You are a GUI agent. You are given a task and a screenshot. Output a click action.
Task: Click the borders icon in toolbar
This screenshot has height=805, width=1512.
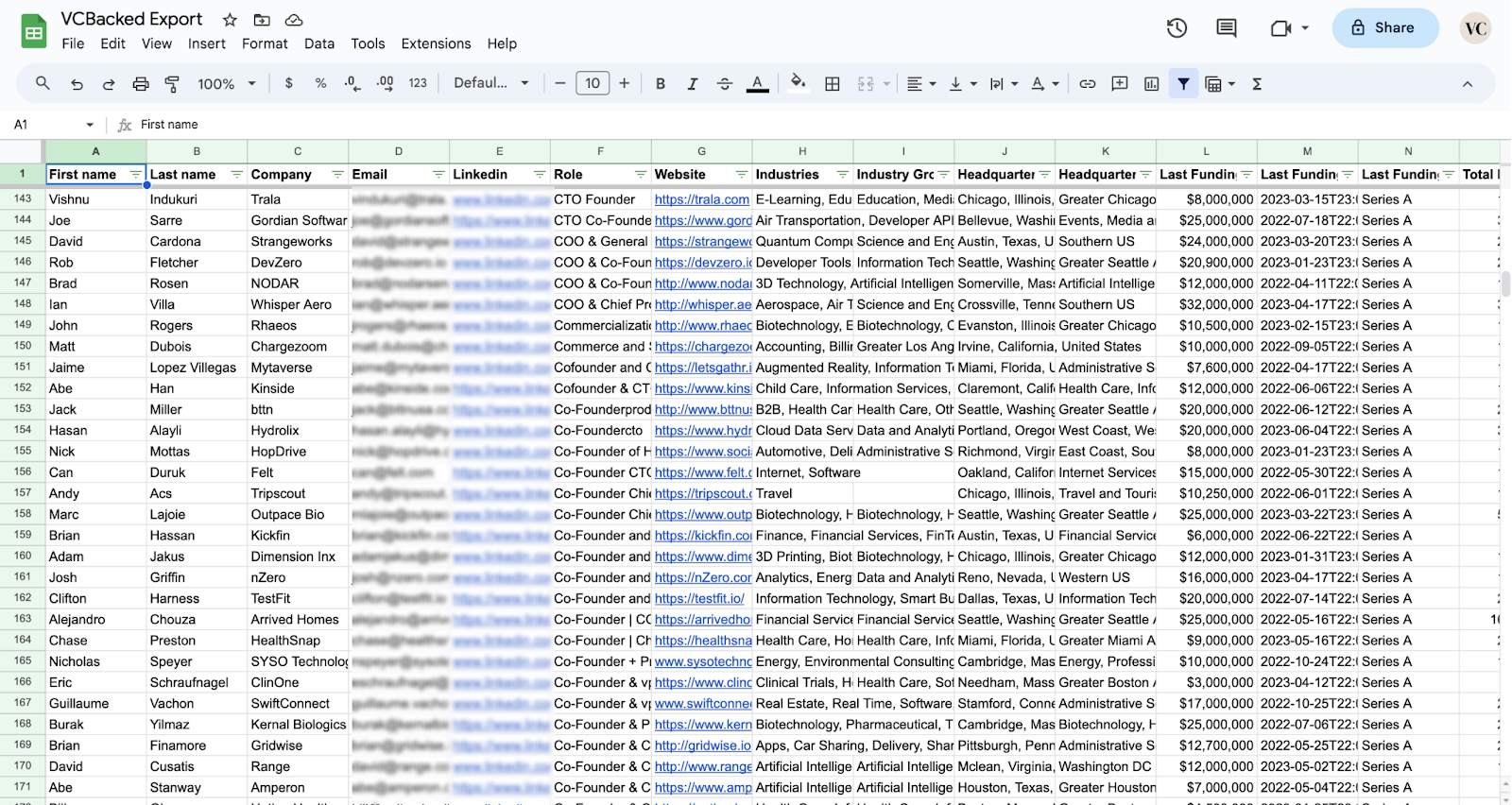(832, 84)
